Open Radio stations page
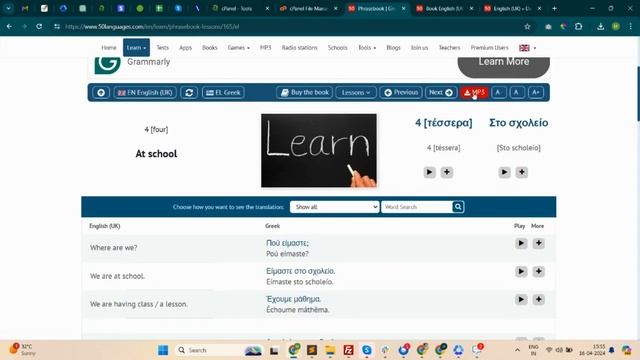 click(300, 48)
